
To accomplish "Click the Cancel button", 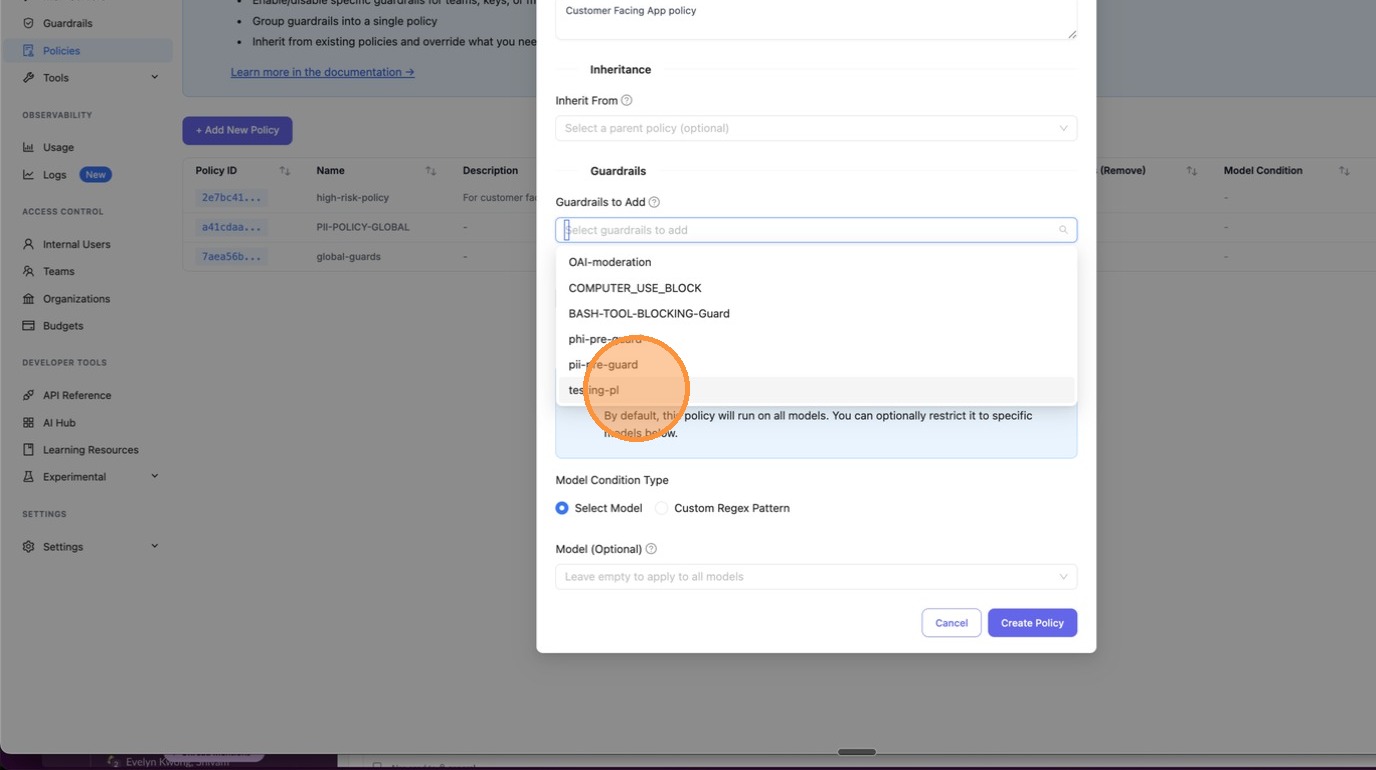I will tap(951, 623).
